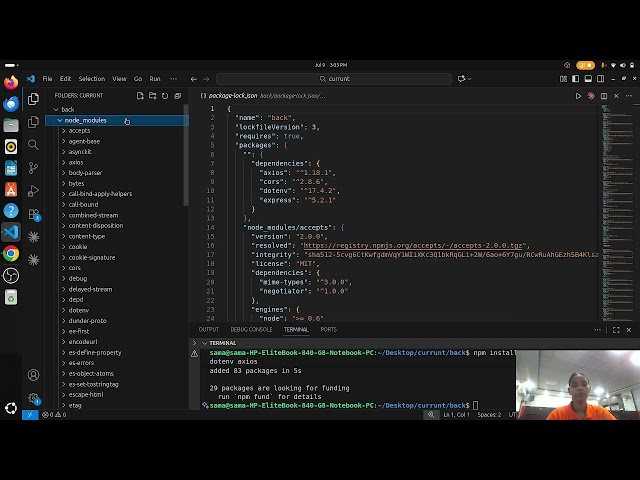This screenshot has width=640, height=480.
Task: Open the File menu
Action: [x=47, y=79]
